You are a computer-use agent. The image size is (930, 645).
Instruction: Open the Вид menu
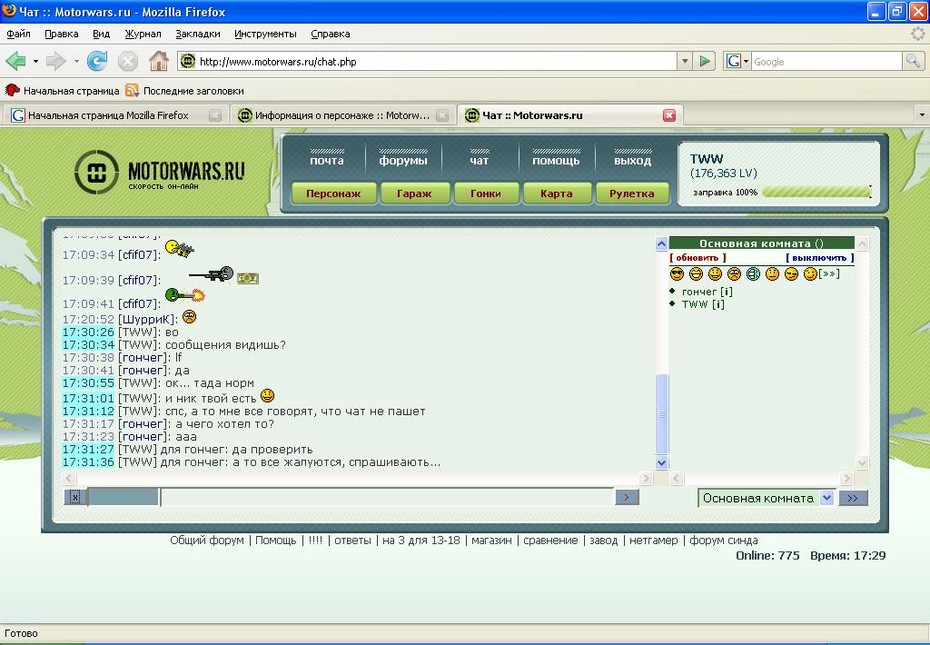(101, 34)
